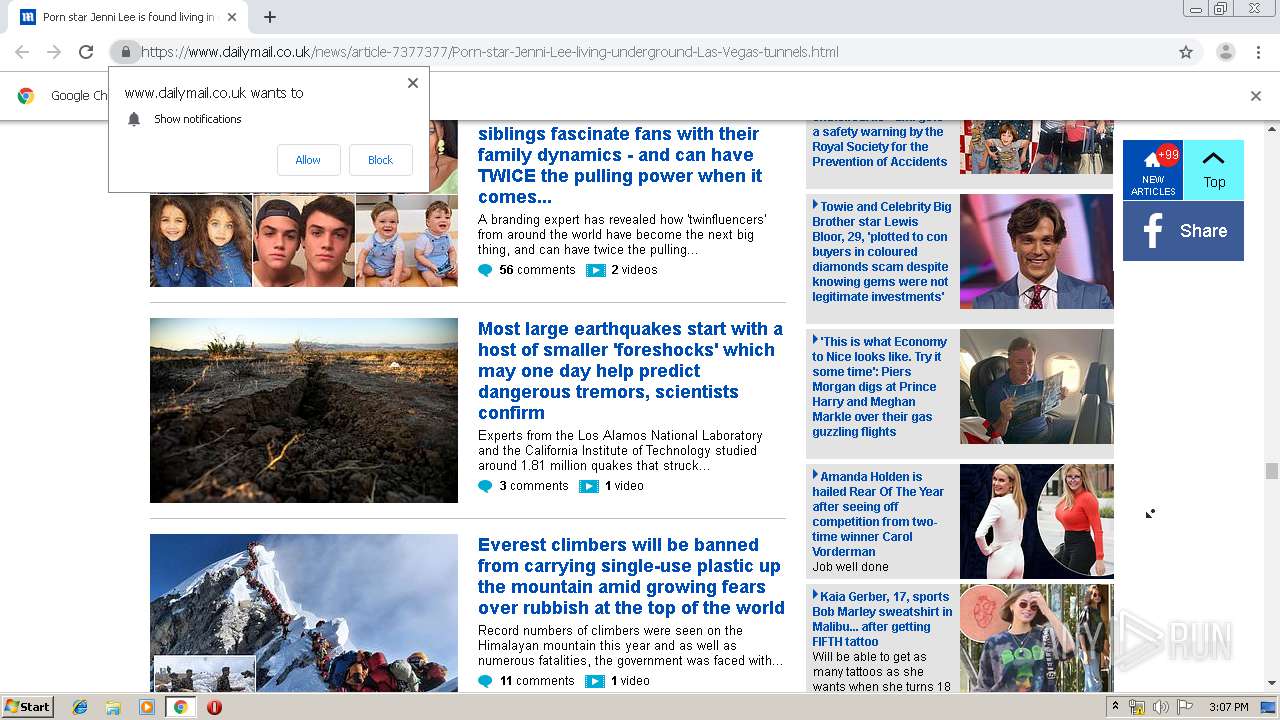Open Amanda Holden Rear Of The Year story

point(878,514)
